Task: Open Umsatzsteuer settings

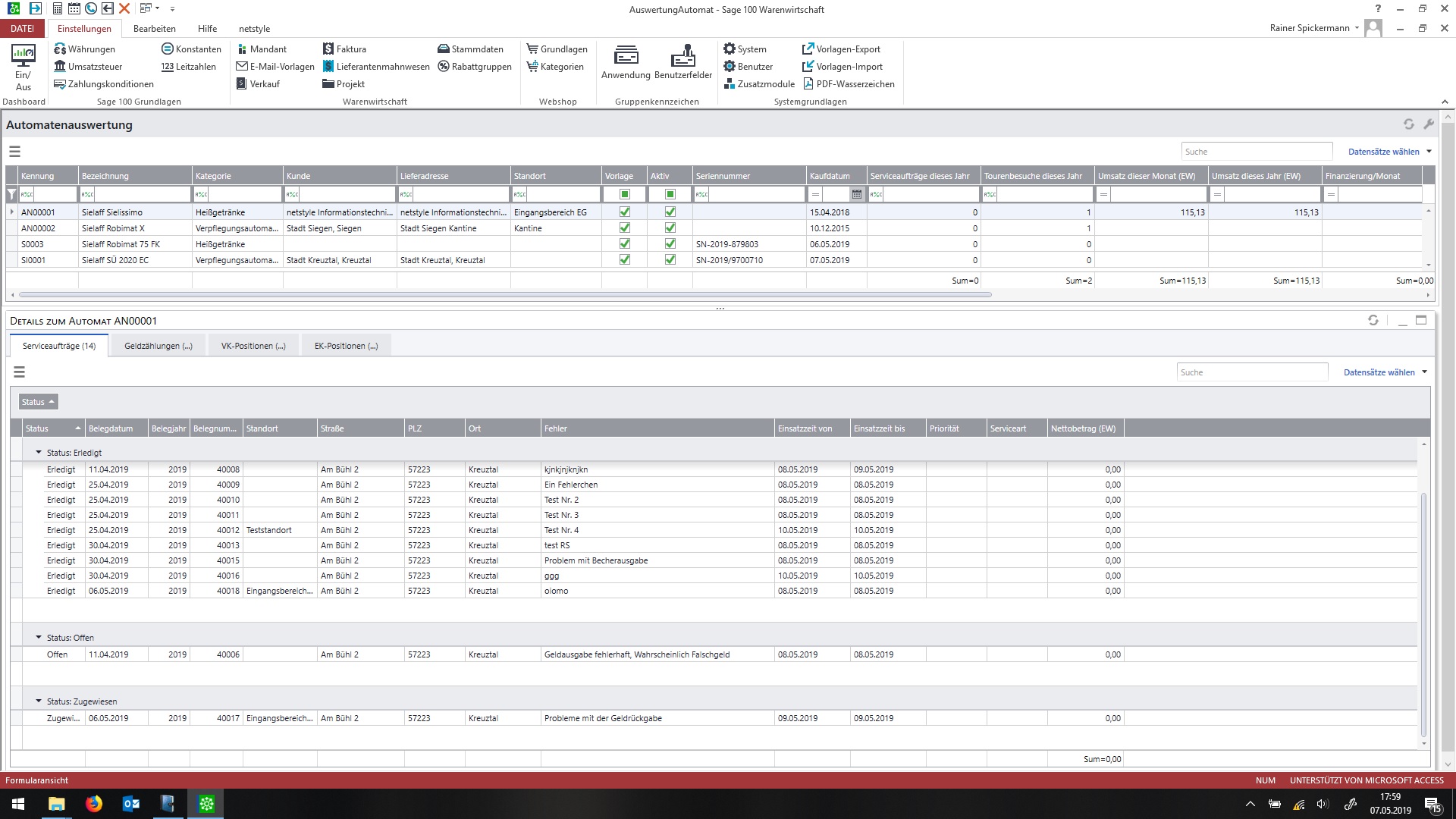Action: pos(88,67)
